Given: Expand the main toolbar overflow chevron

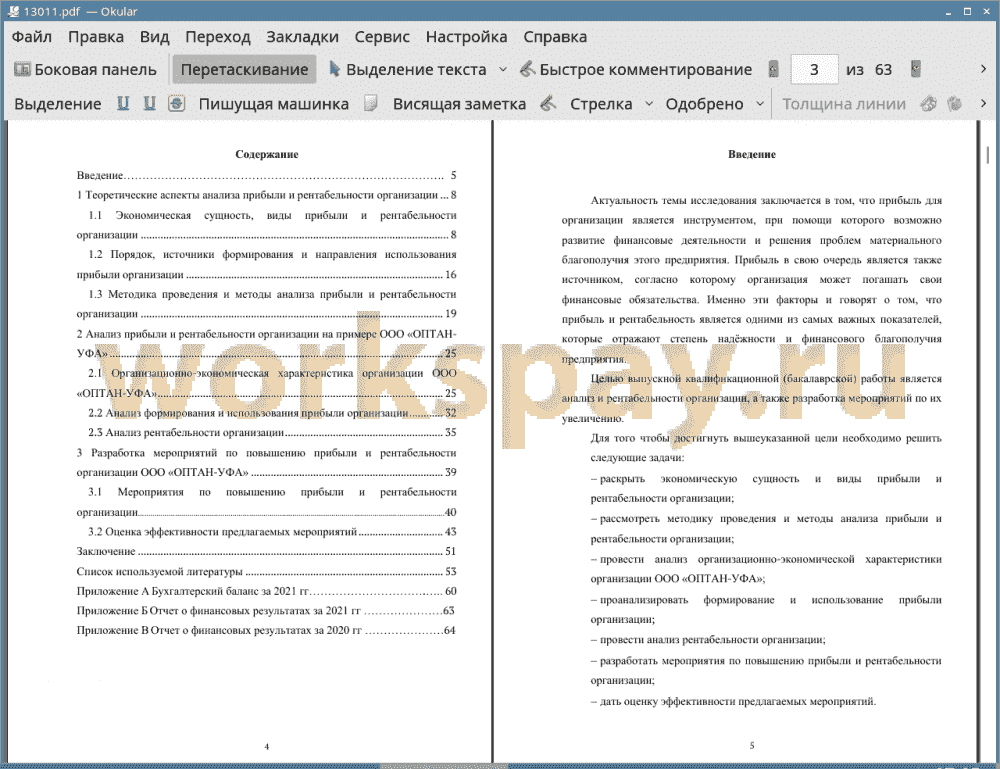Looking at the screenshot, I should (983, 69).
